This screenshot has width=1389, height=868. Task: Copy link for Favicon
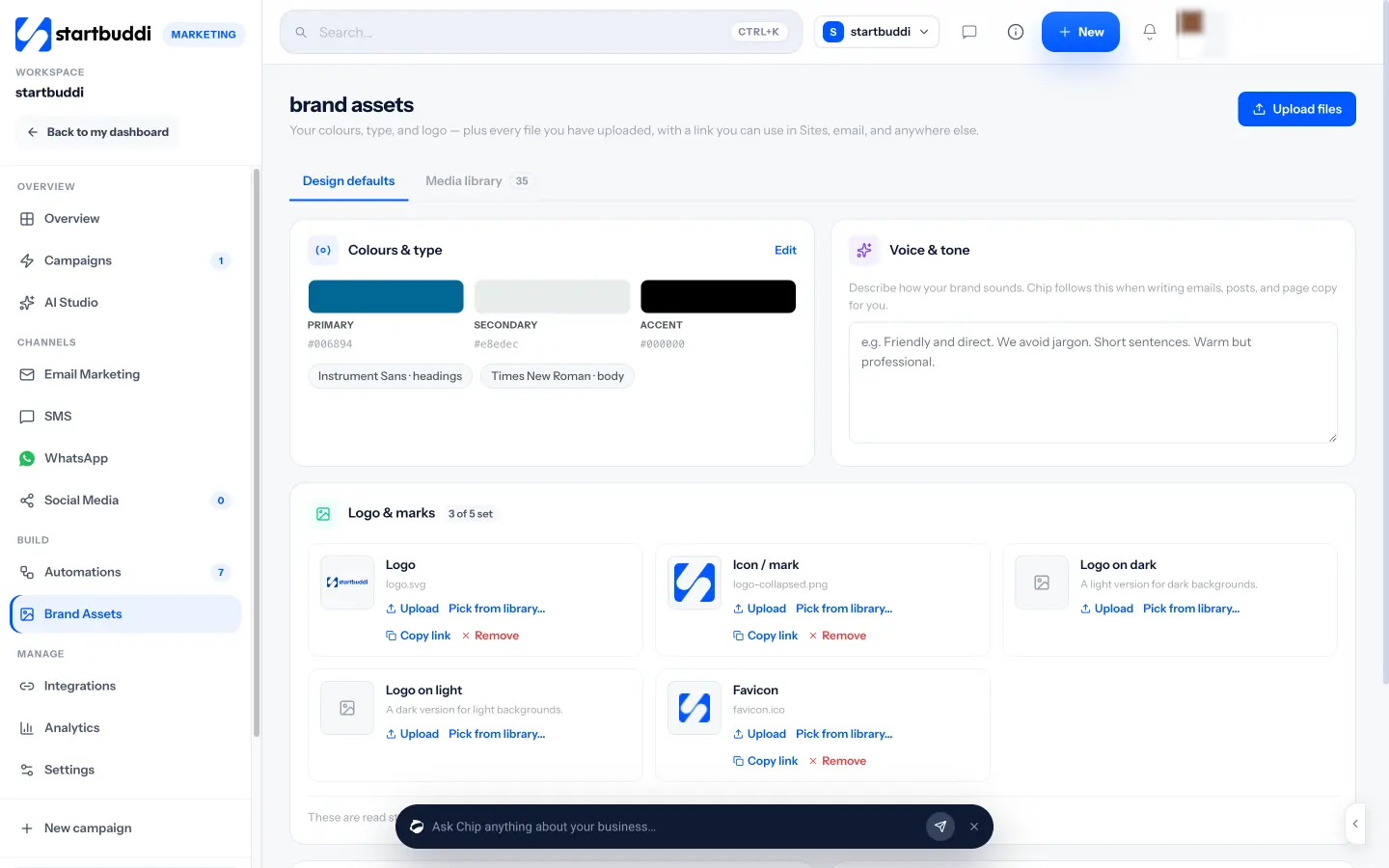[x=766, y=761]
